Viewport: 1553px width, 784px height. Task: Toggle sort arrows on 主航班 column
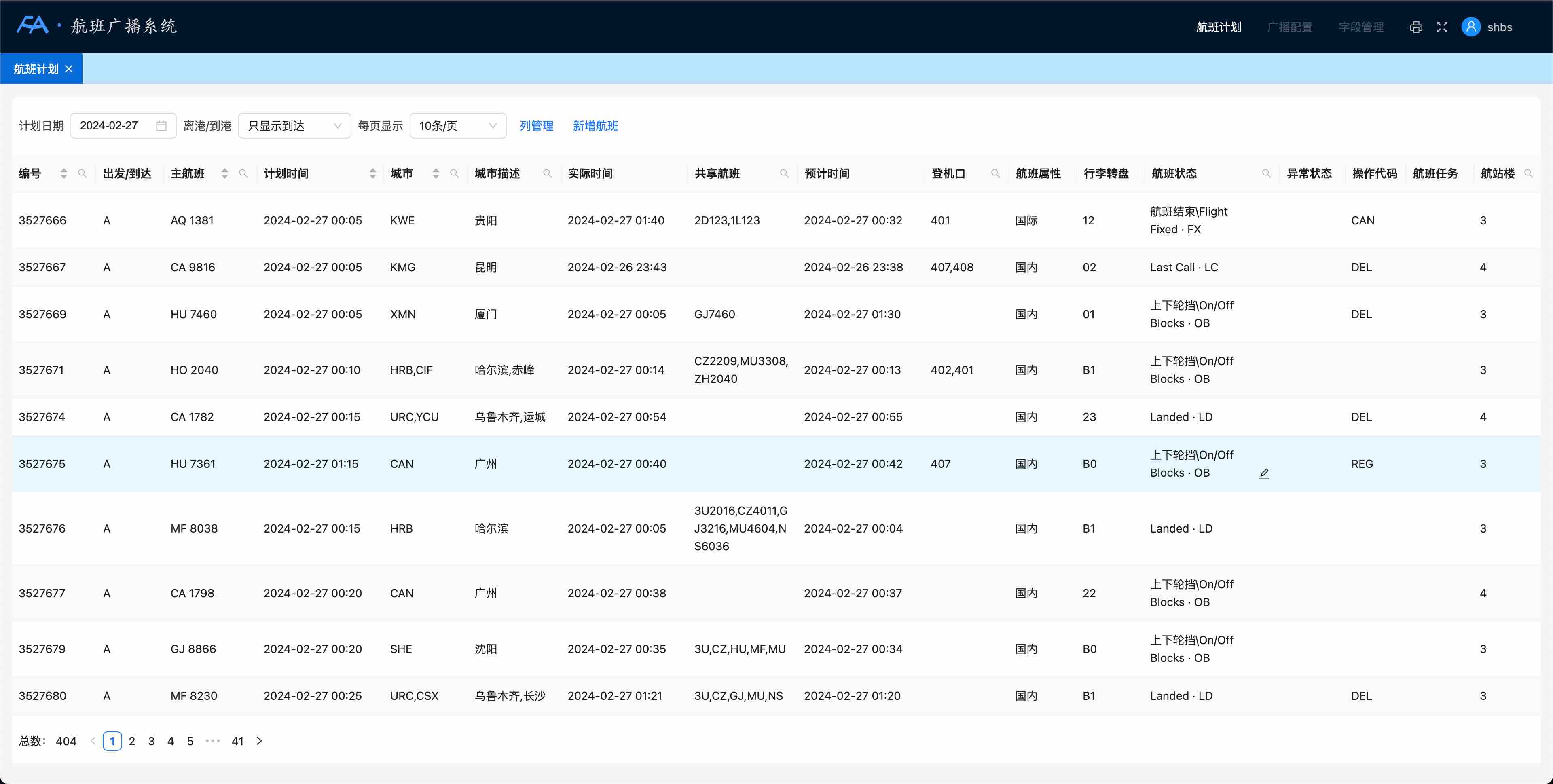225,173
